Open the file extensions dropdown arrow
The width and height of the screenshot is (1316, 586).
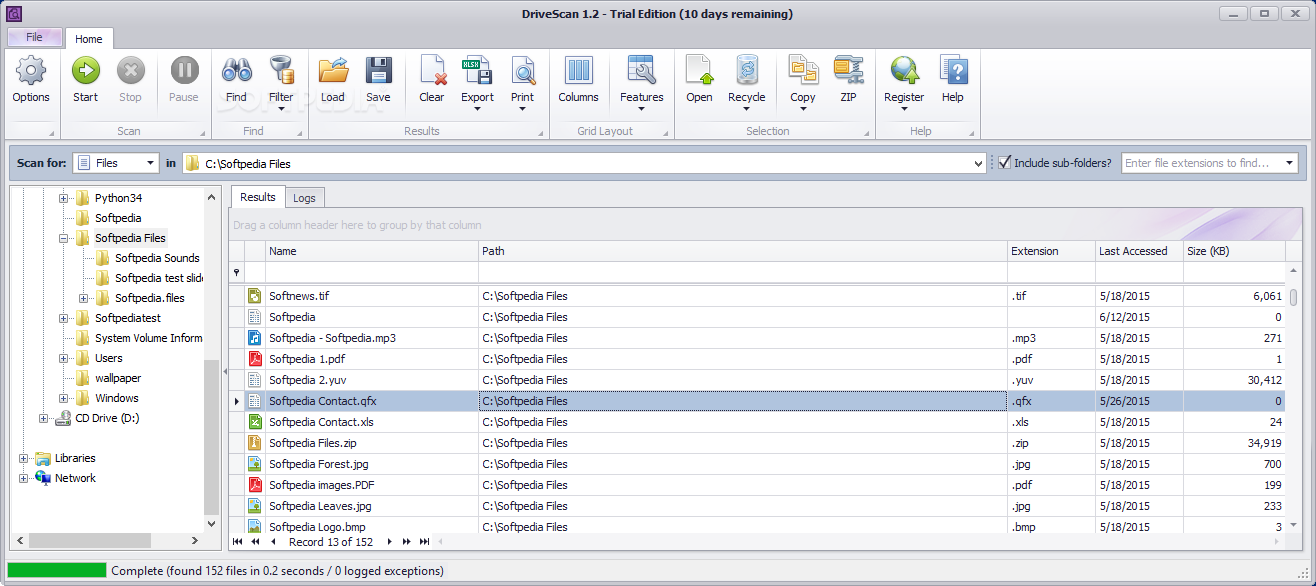pos(1290,163)
